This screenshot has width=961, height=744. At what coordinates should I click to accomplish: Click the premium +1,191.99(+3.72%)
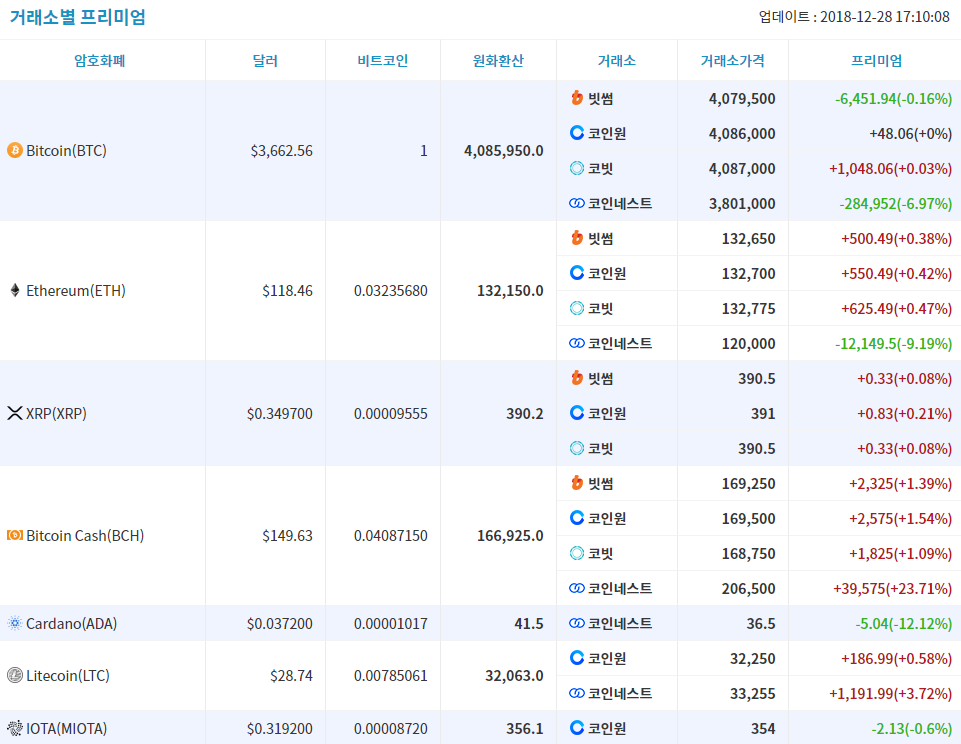(891, 694)
